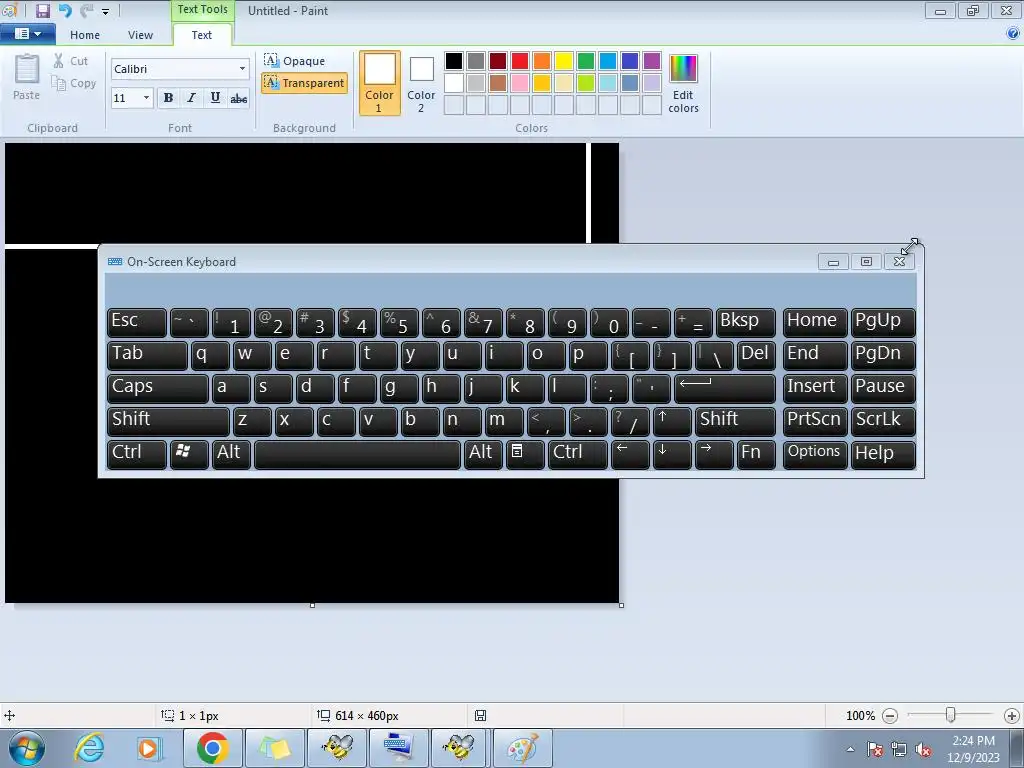The height and width of the screenshot is (768, 1024).
Task: Switch to the Home ribbon tab
Action: click(x=85, y=35)
